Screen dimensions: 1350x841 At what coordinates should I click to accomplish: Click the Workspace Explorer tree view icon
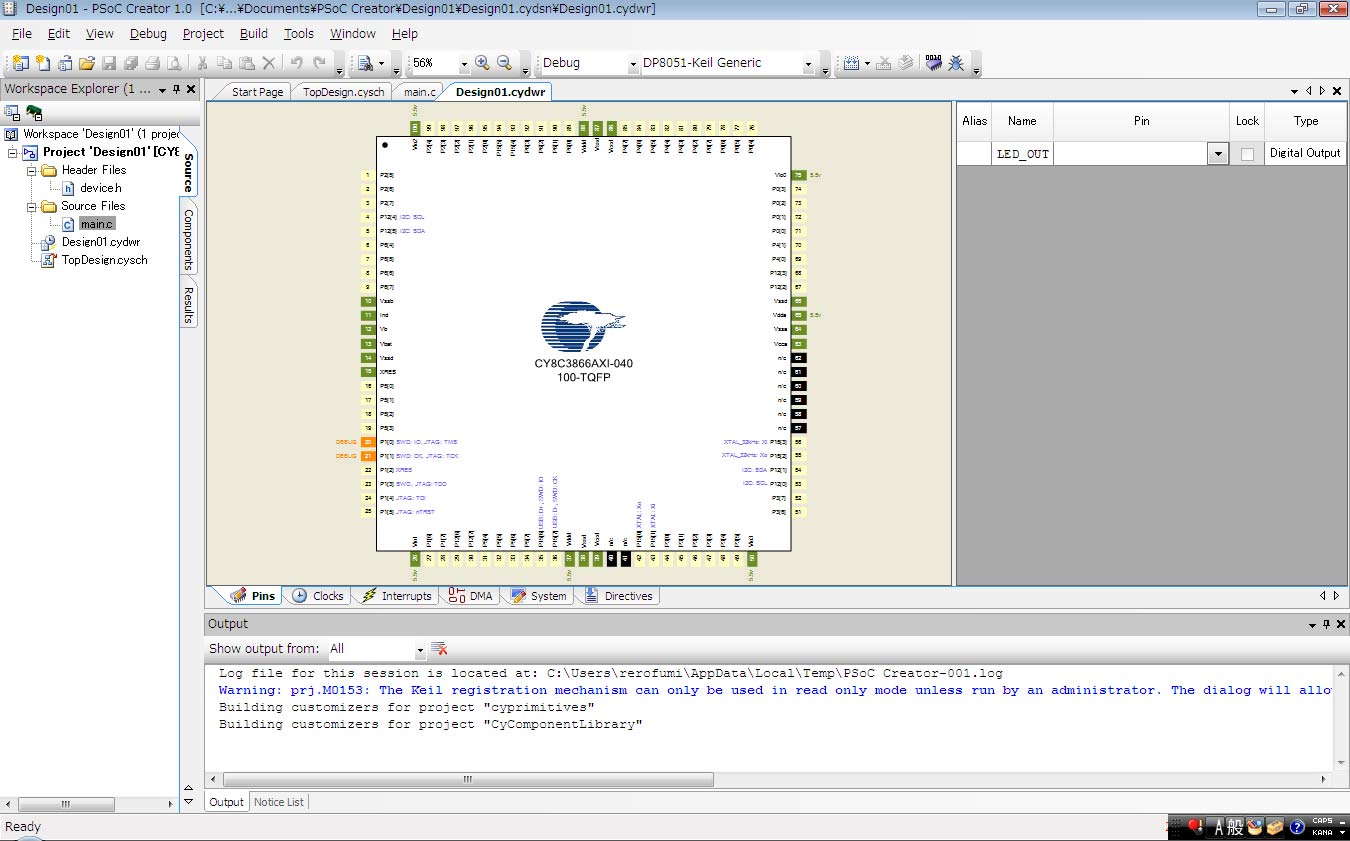(x=13, y=112)
